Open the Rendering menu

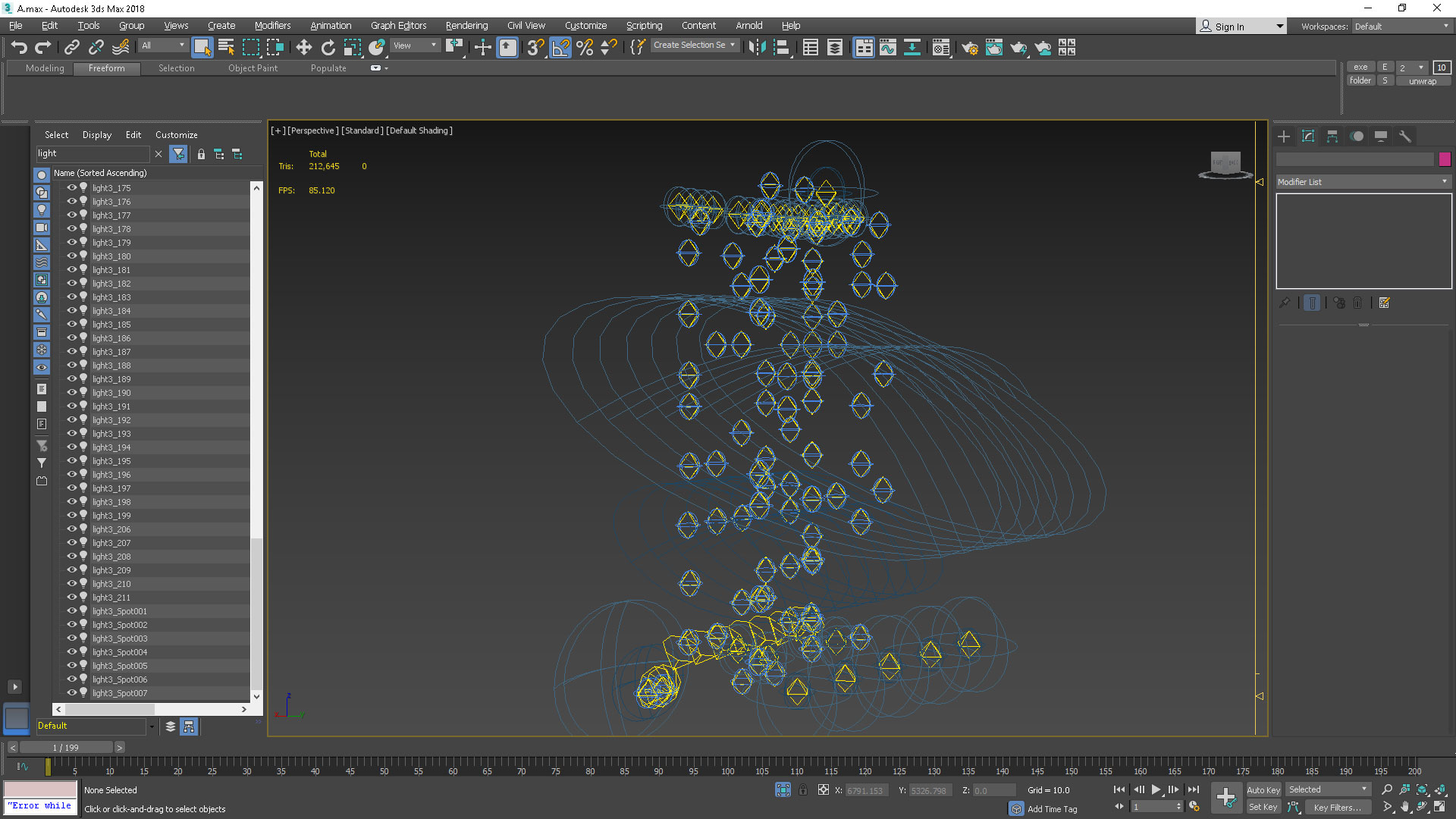pyautogui.click(x=466, y=26)
